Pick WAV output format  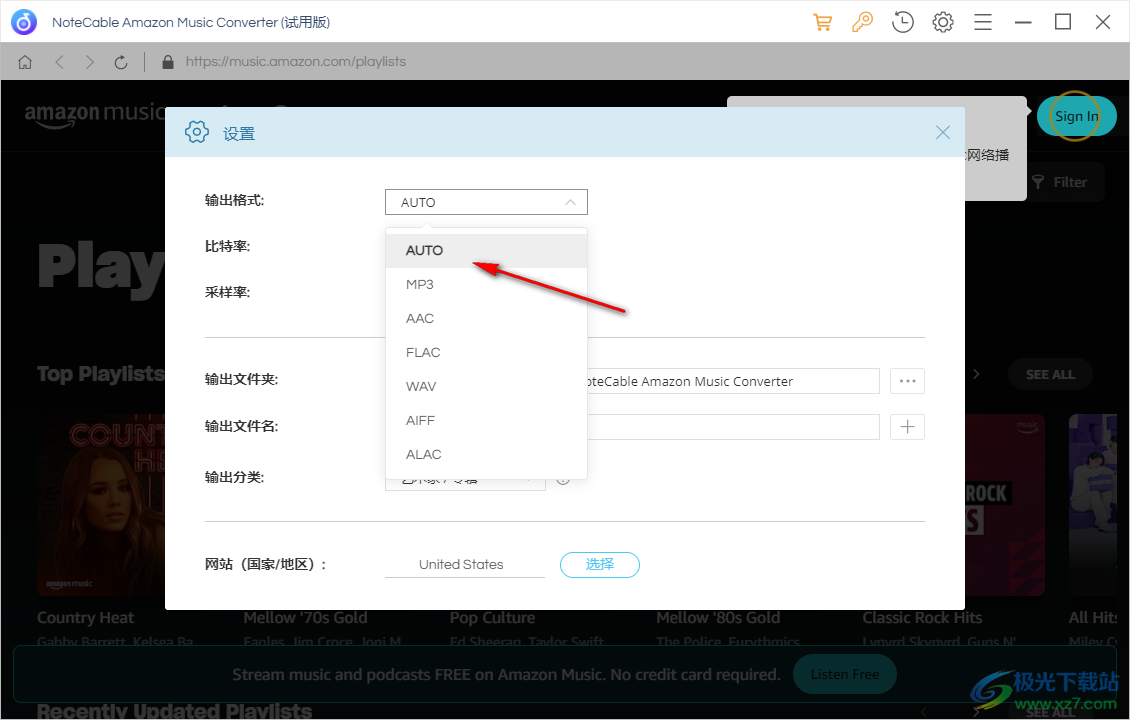(486, 386)
